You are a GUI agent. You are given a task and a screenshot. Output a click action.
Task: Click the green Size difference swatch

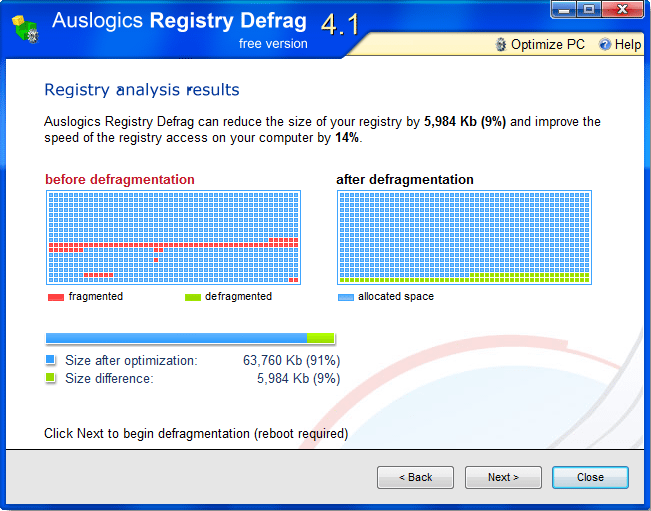tap(50, 378)
